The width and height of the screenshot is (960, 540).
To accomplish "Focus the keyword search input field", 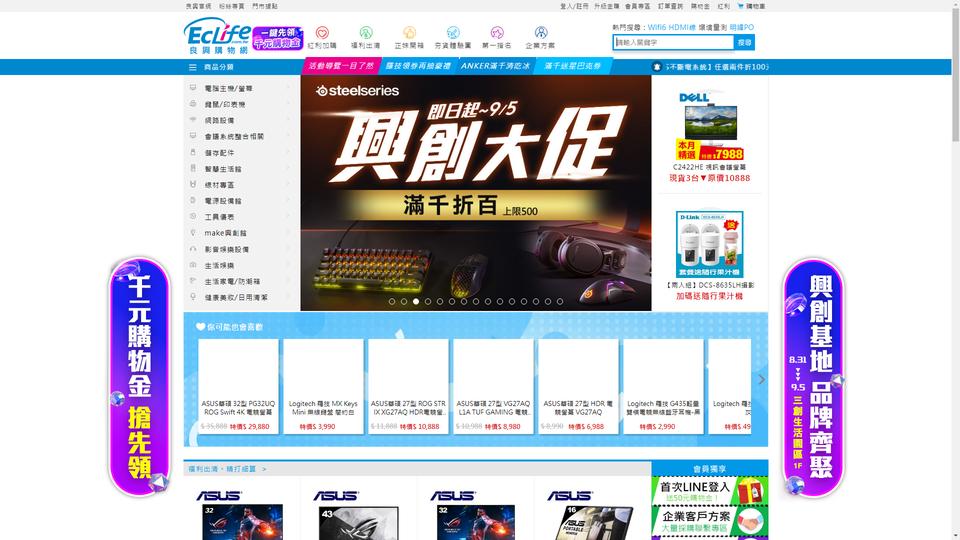I will pyautogui.click(x=673, y=42).
